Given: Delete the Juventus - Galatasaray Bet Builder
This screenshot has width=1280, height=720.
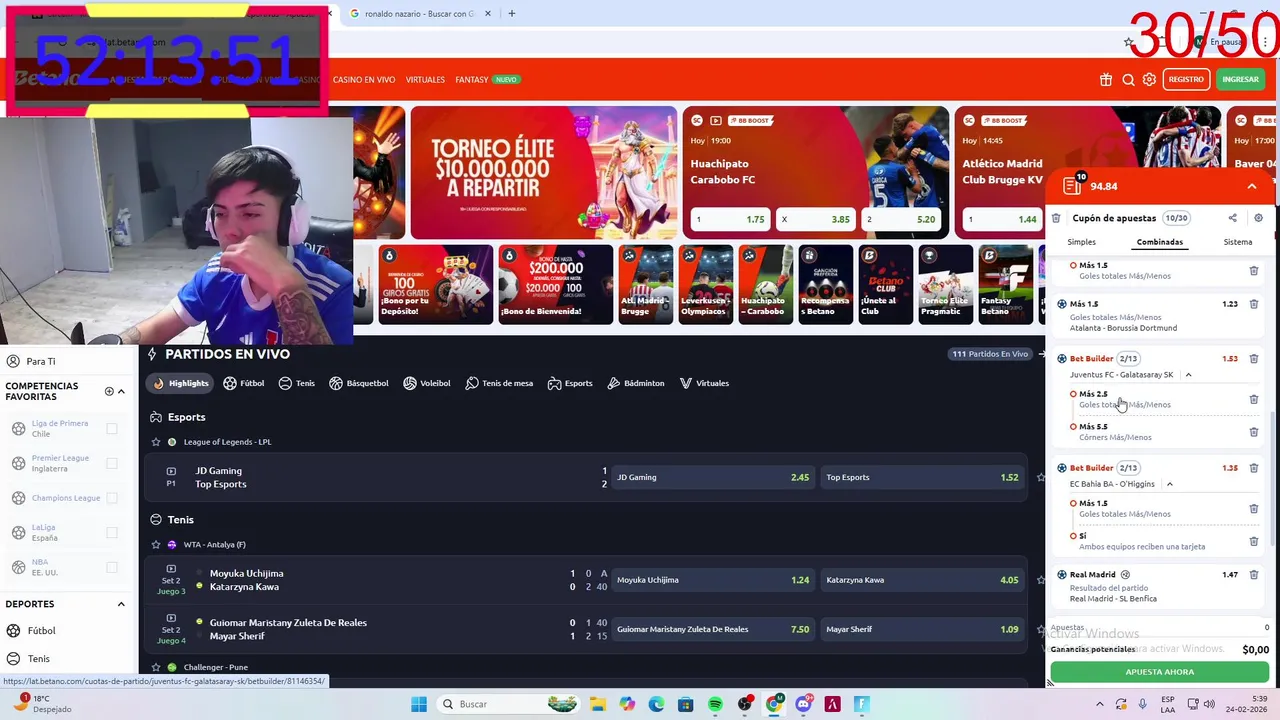Looking at the screenshot, I should (x=1254, y=358).
